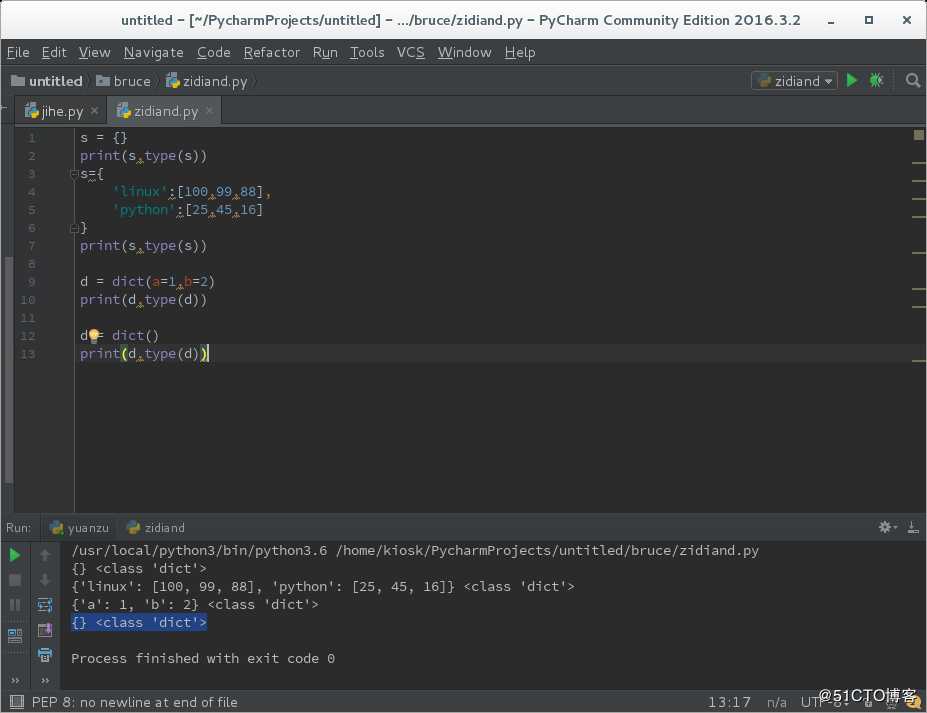This screenshot has height=713, width=927.
Task: Stop process button in Run panel
Action: (x=15, y=580)
